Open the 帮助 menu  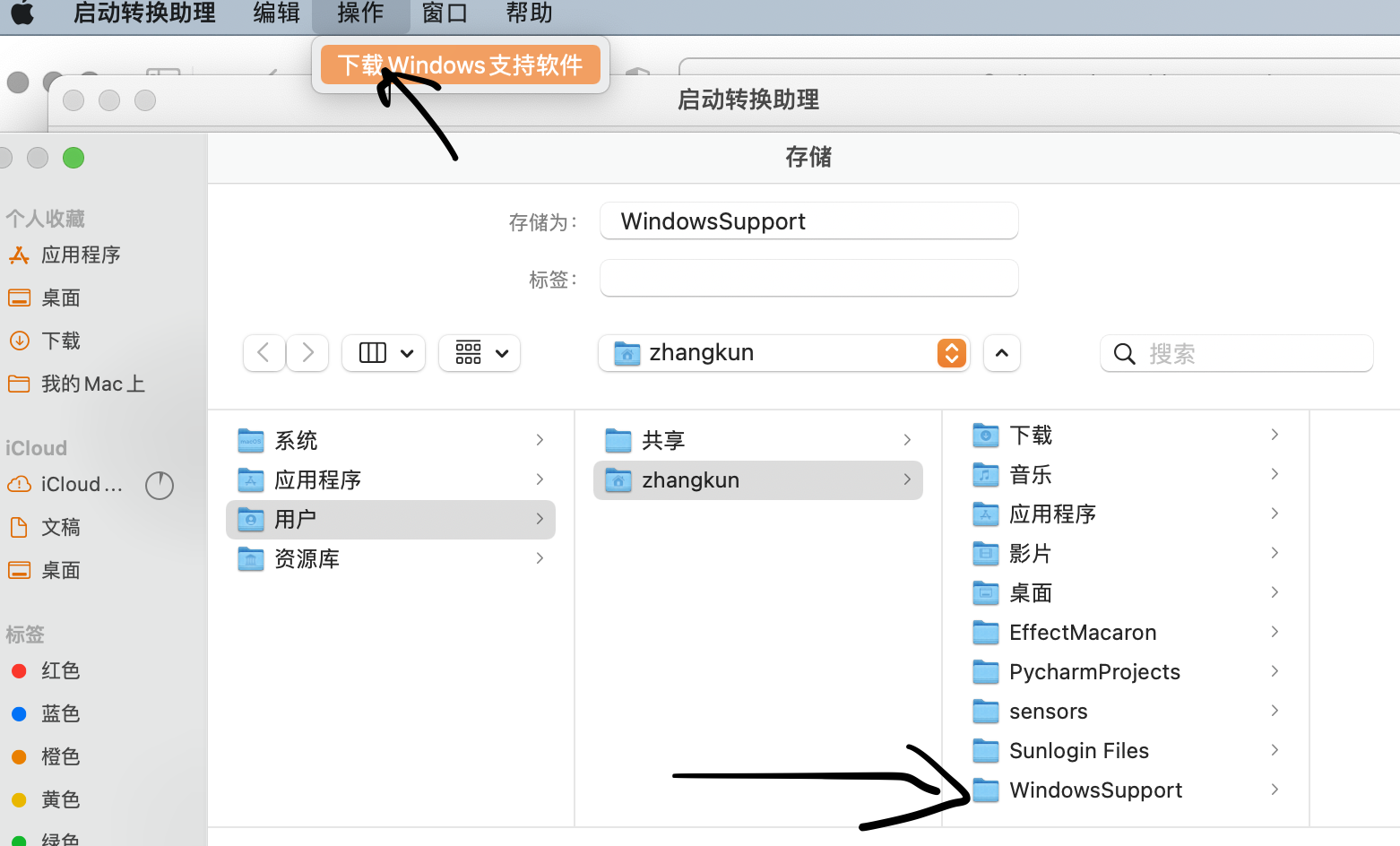[x=529, y=13]
